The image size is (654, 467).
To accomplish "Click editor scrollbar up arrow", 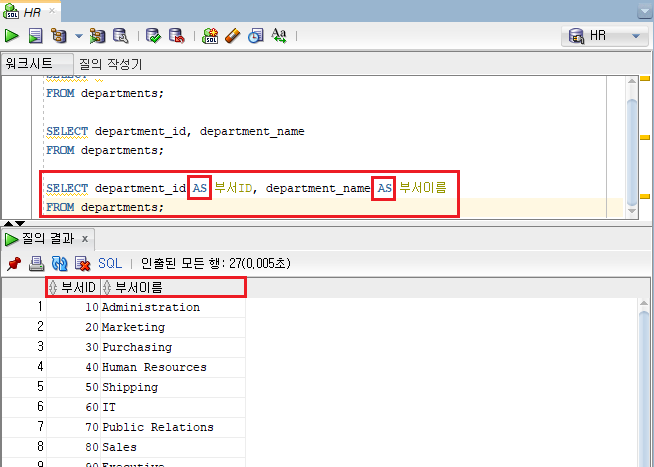I will (x=632, y=81).
